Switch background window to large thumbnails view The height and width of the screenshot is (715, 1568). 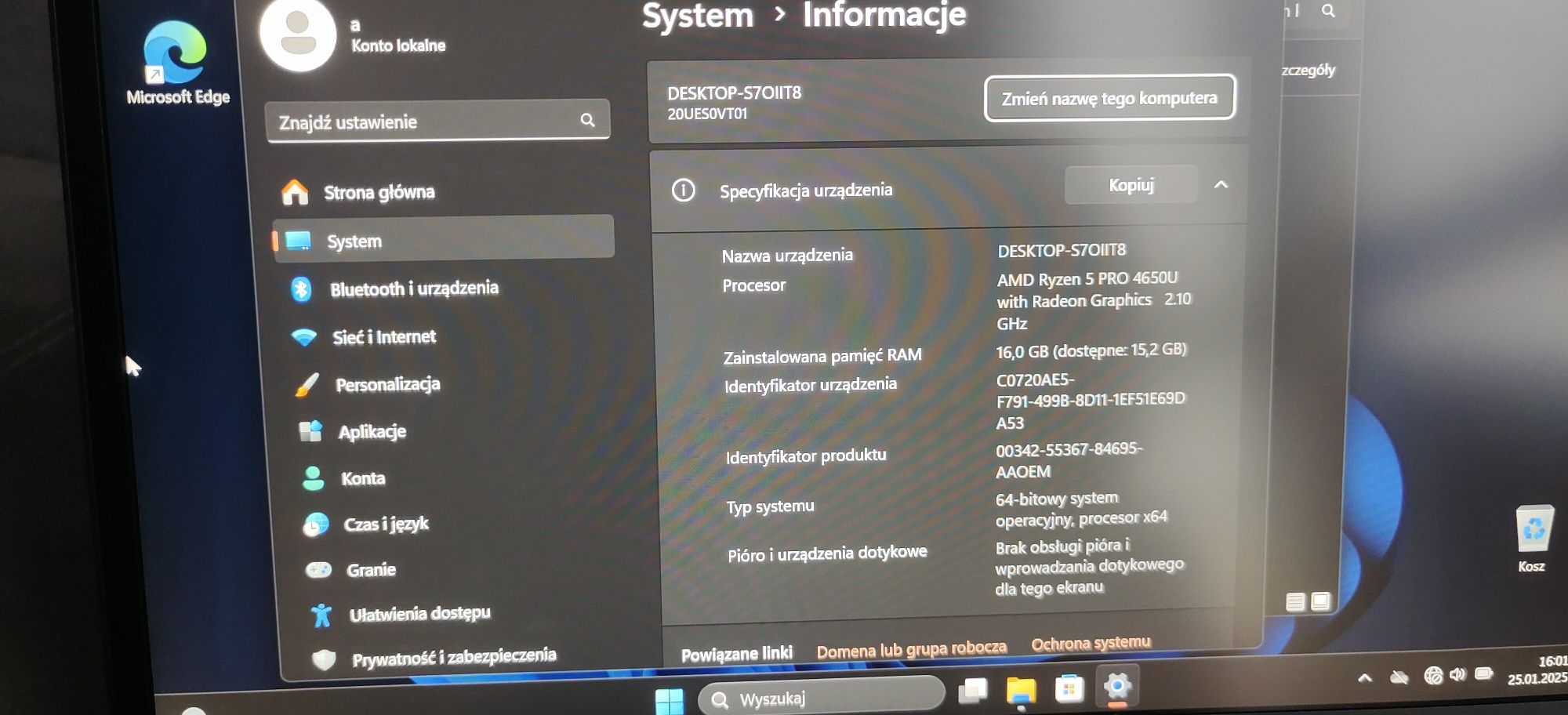click(x=1320, y=601)
